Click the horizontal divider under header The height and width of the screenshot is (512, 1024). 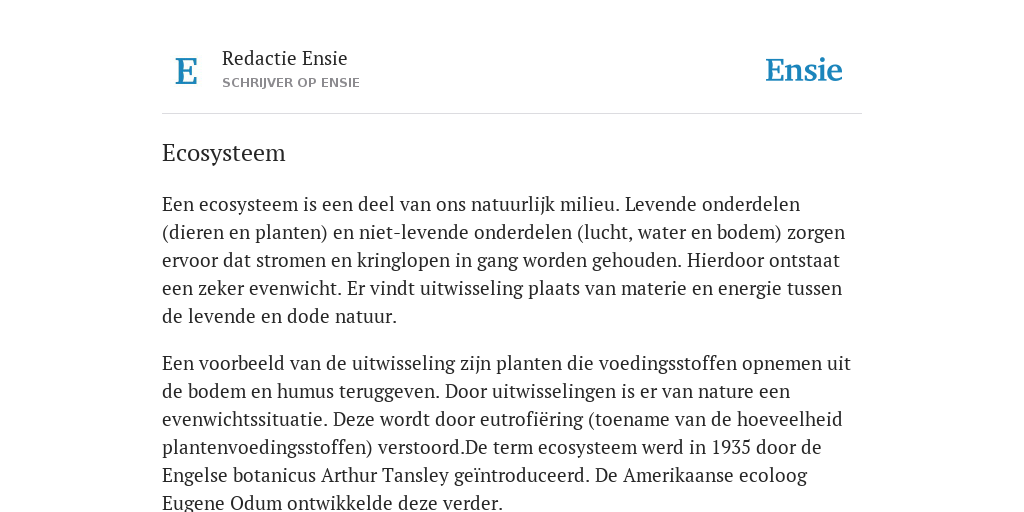pos(512,114)
